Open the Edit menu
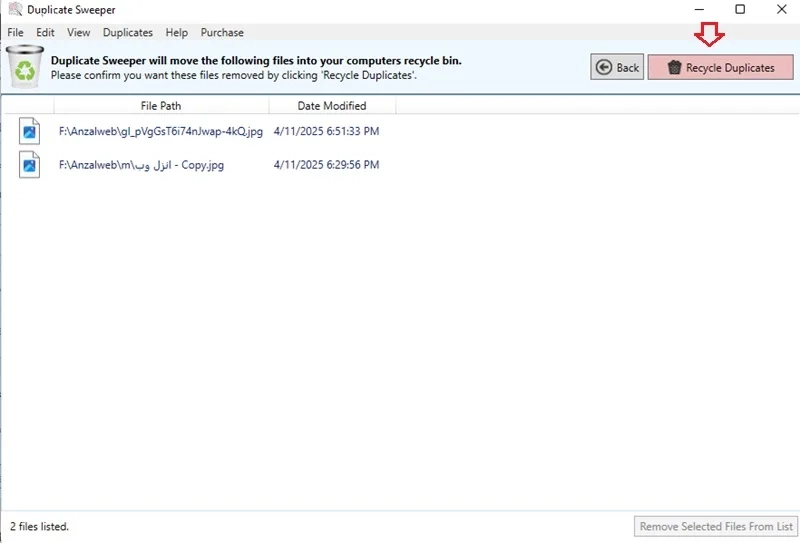Viewport: 800px width, 543px height. (45, 33)
